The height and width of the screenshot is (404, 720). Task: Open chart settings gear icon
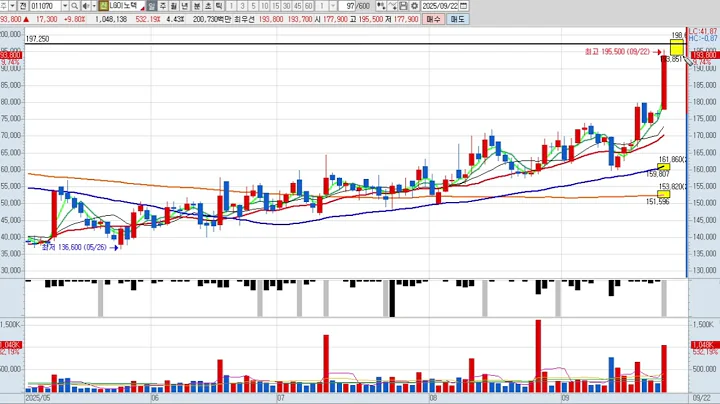pyautogui.click(x=414, y=6)
